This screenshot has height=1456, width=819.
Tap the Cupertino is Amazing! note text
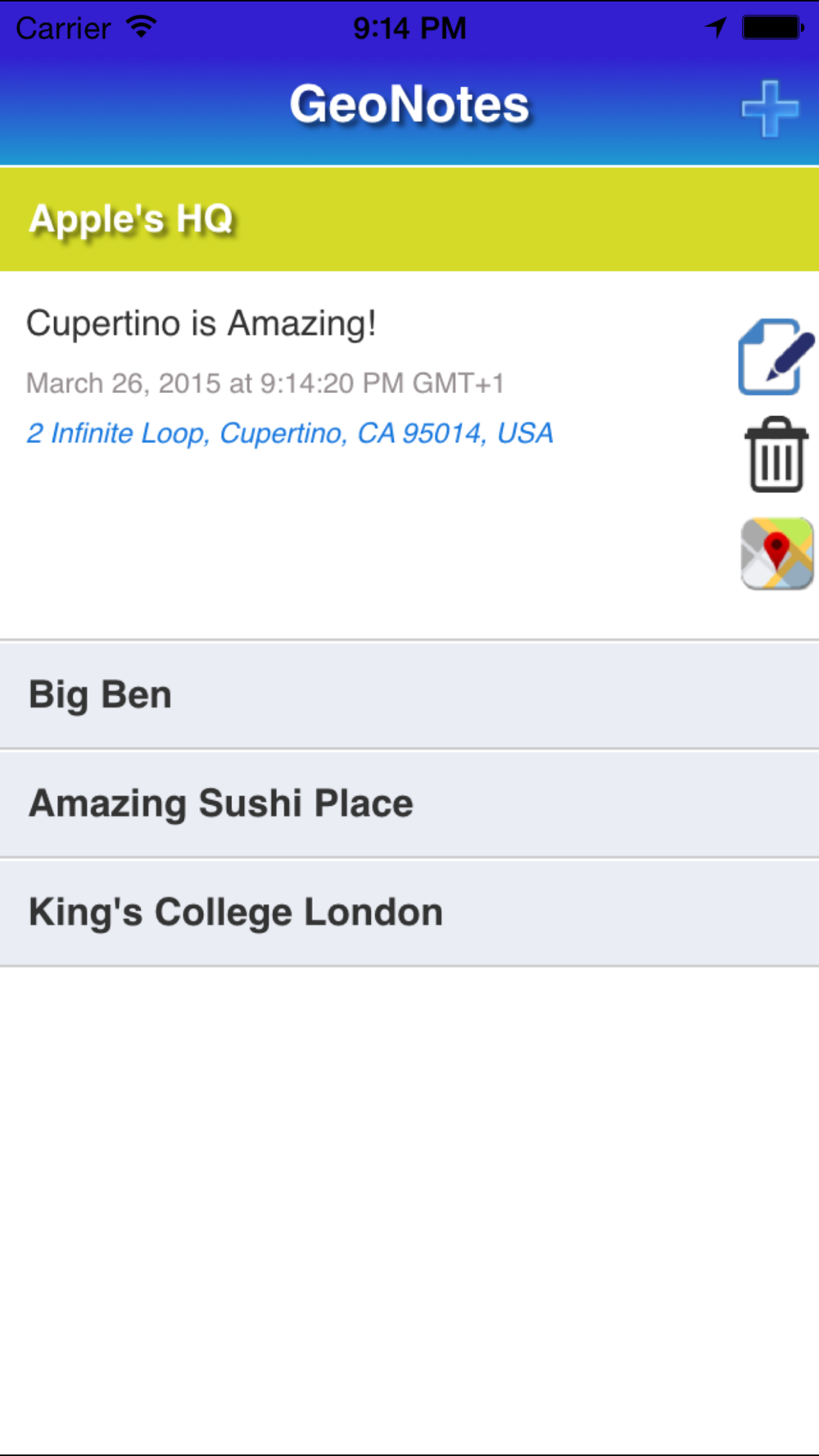tap(201, 323)
